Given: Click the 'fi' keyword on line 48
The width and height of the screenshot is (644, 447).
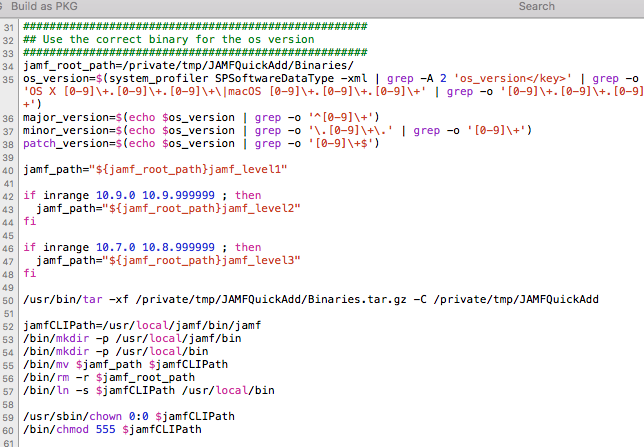Looking at the screenshot, I should click(x=30, y=273).
